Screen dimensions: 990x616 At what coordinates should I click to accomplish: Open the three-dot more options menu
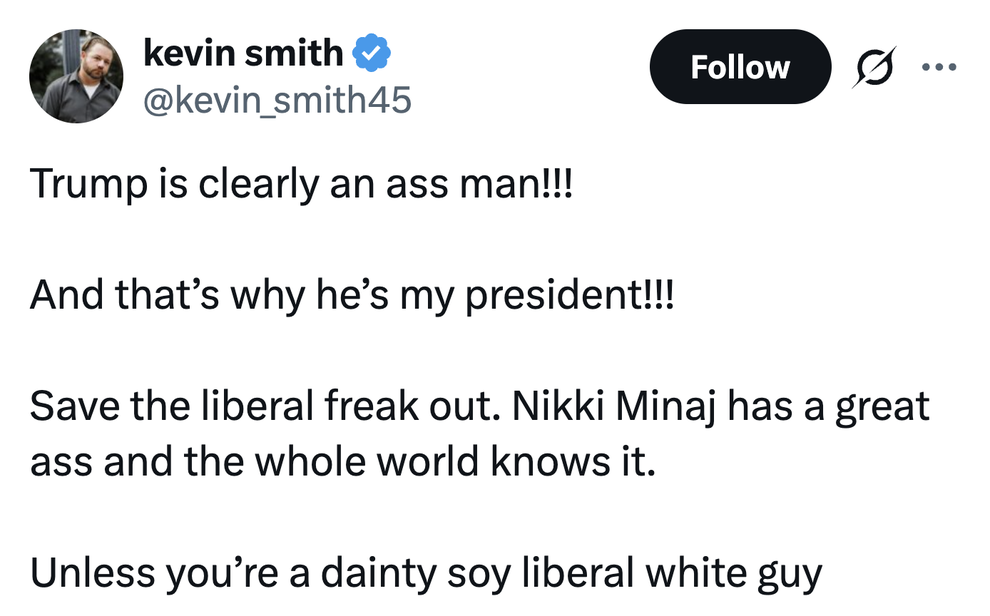(939, 66)
